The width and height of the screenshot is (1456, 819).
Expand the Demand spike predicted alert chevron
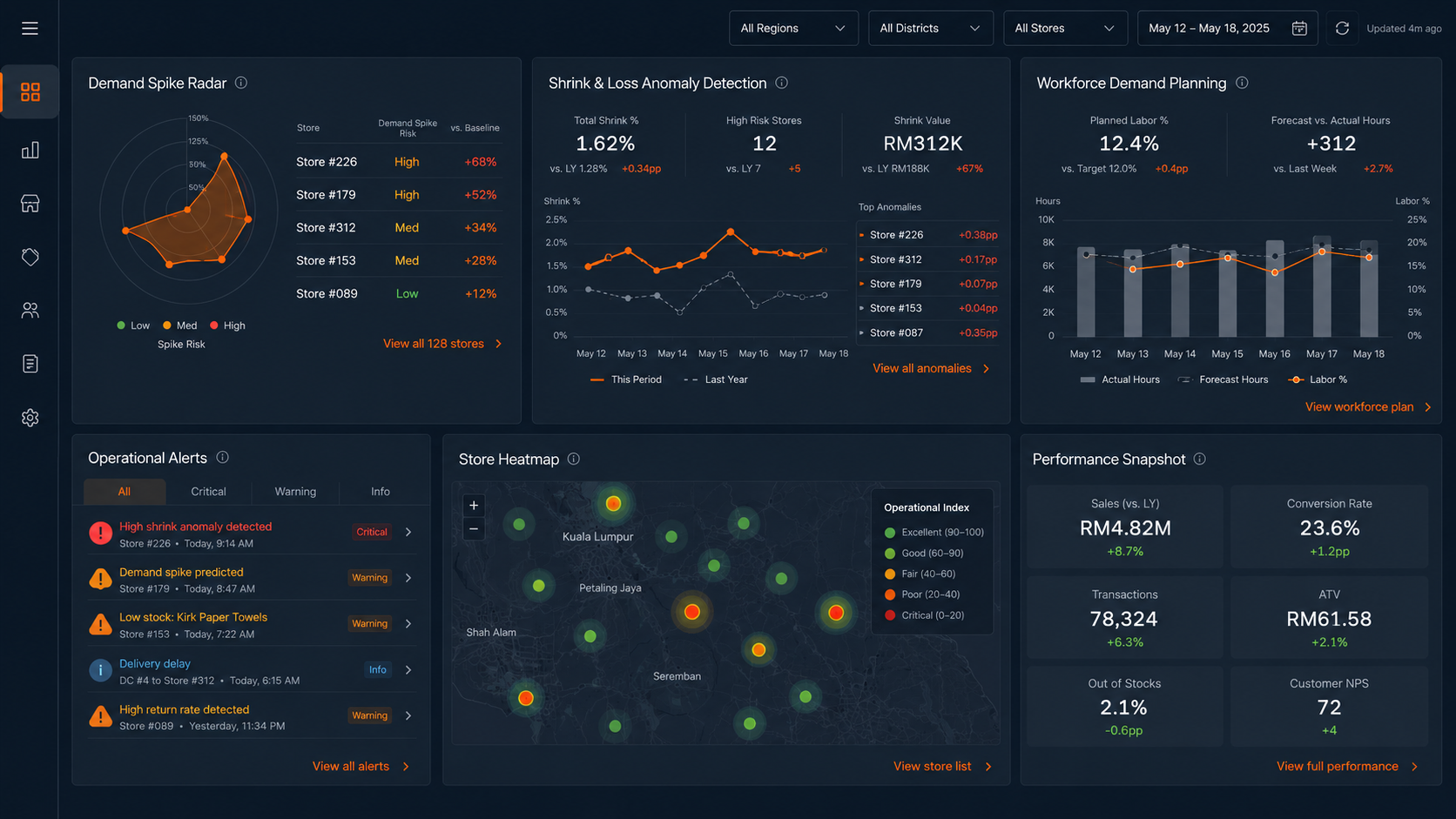pyautogui.click(x=408, y=578)
